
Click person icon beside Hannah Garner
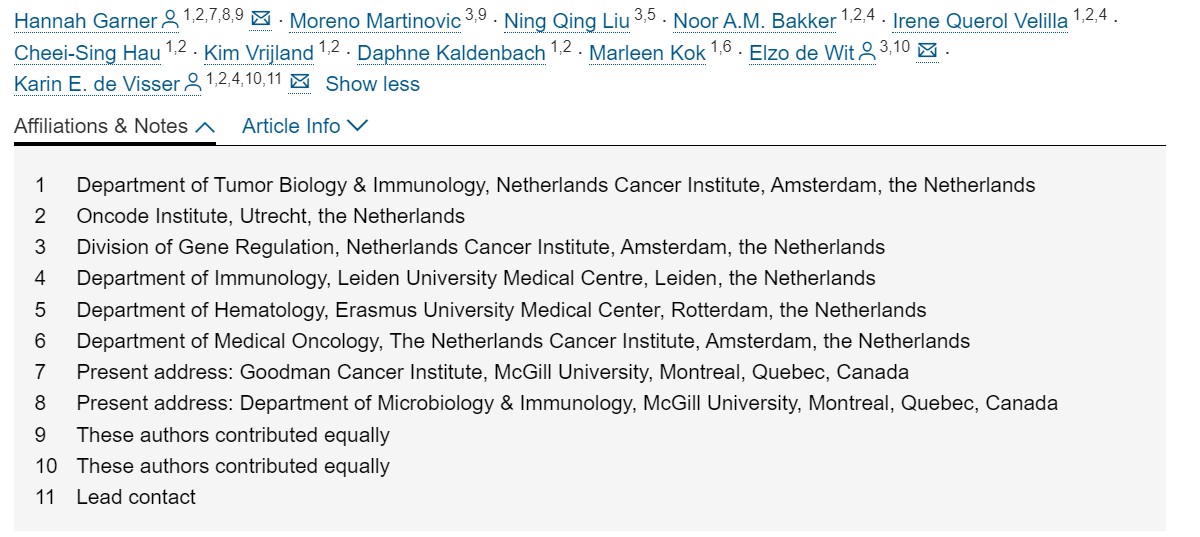click(x=170, y=20)
